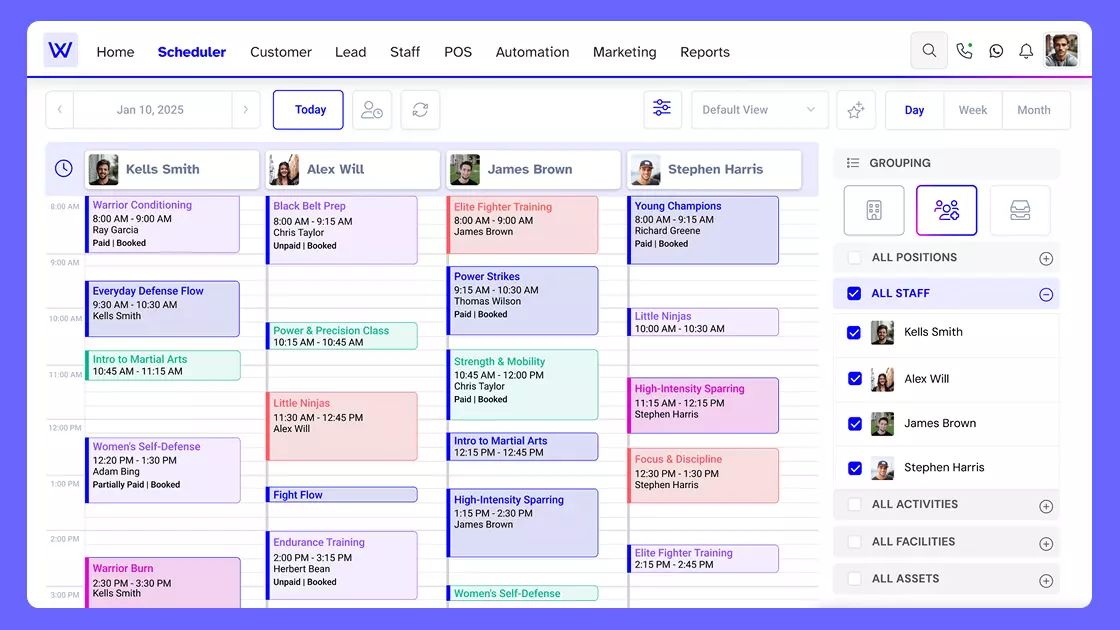
Task: Open the Scheduler menu
Action: coord(191,52)
